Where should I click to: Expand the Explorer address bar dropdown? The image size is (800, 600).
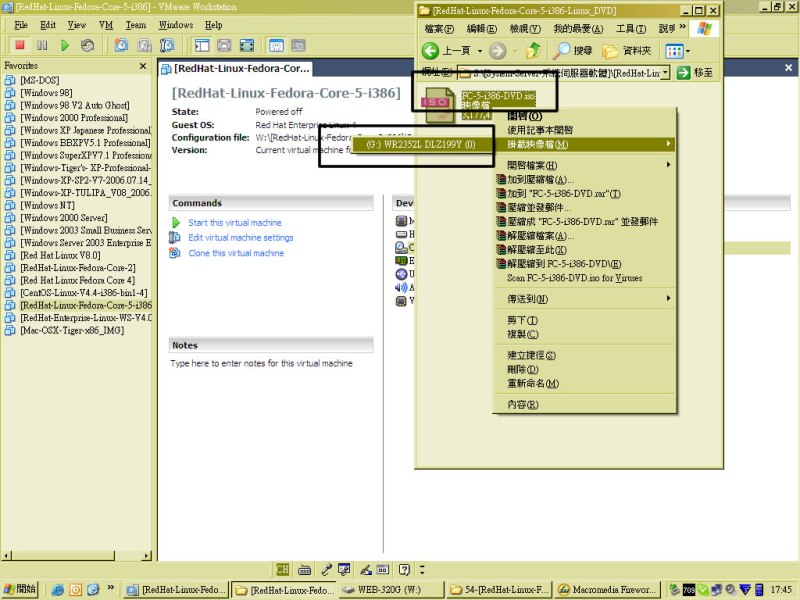[665, 73]
